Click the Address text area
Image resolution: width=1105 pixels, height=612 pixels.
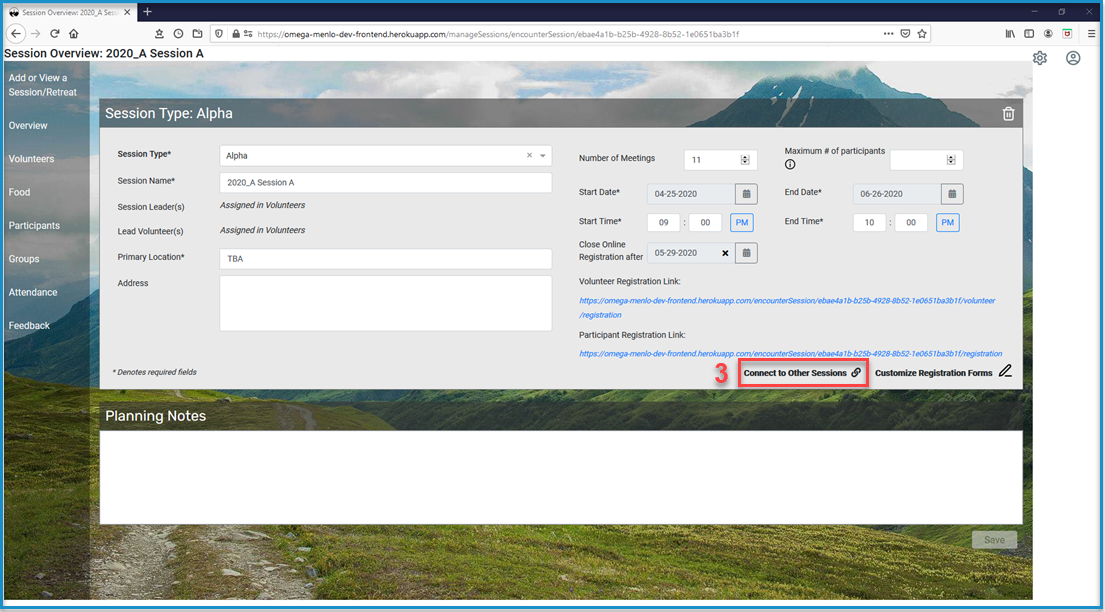point(385,303)
